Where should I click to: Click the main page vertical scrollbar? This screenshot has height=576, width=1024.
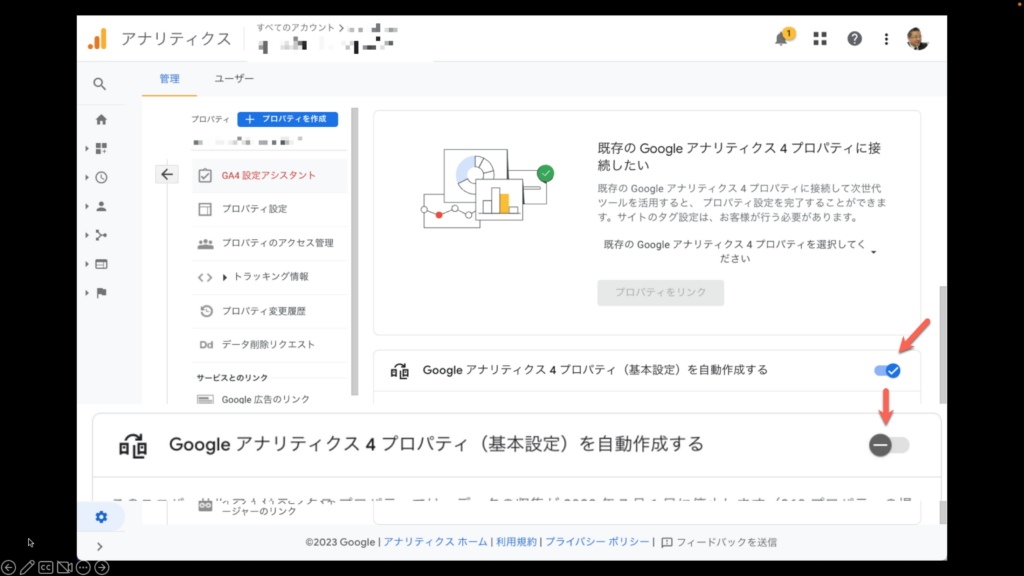[x=942, y=344]
